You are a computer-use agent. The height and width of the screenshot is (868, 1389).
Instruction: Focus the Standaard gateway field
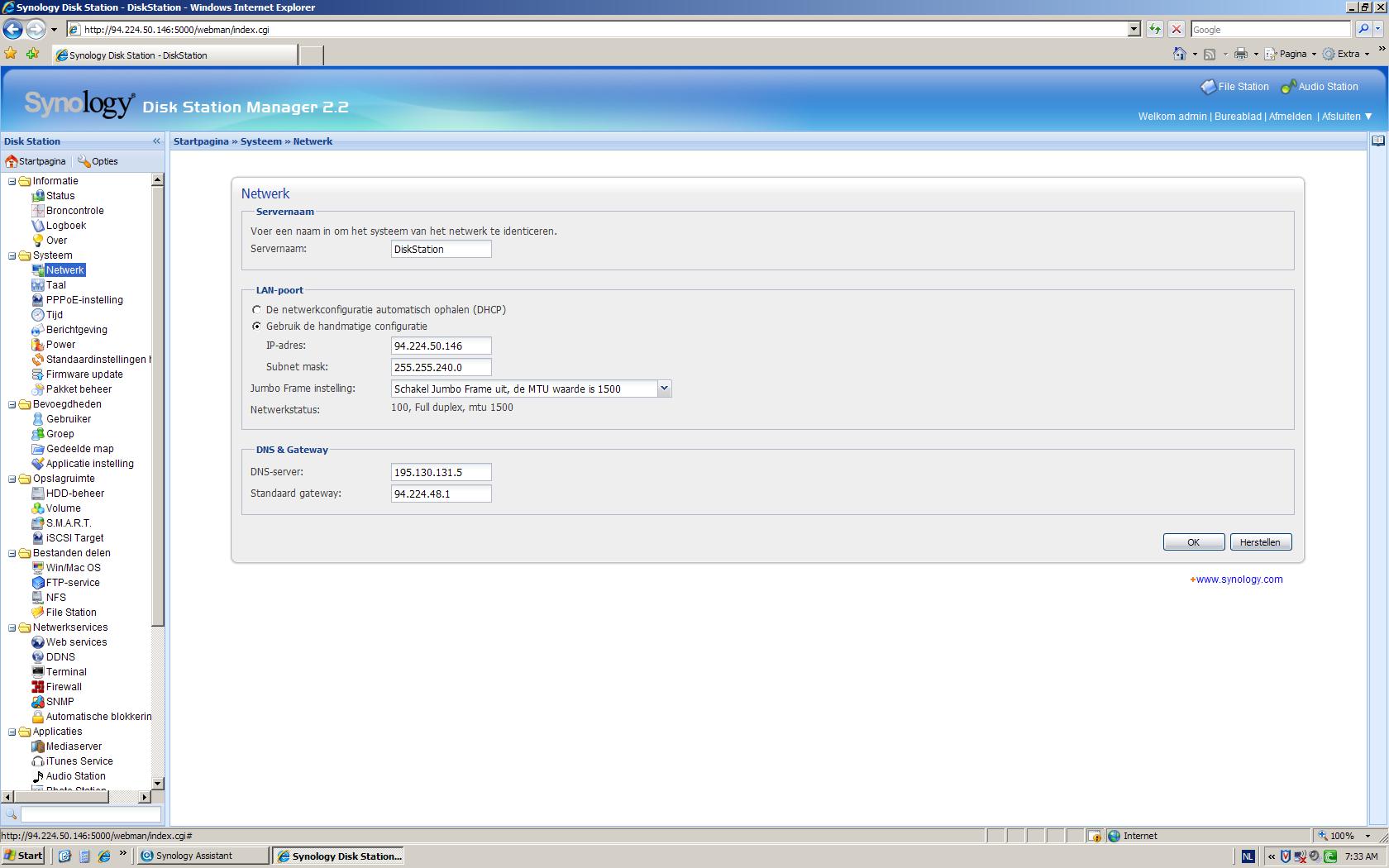click(x=441, y=494)
